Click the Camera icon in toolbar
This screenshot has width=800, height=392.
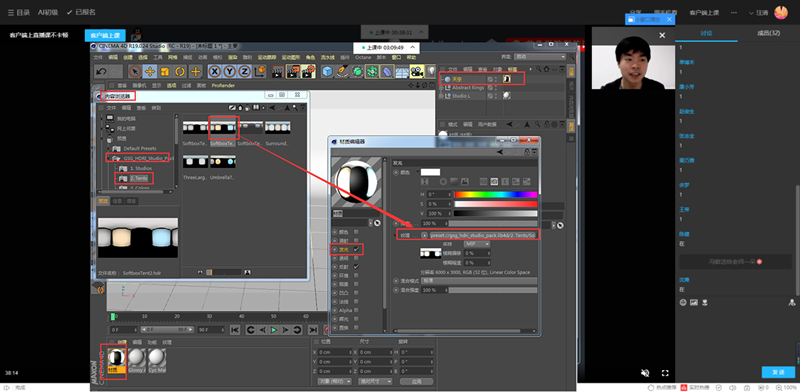[x=417, y=71]
